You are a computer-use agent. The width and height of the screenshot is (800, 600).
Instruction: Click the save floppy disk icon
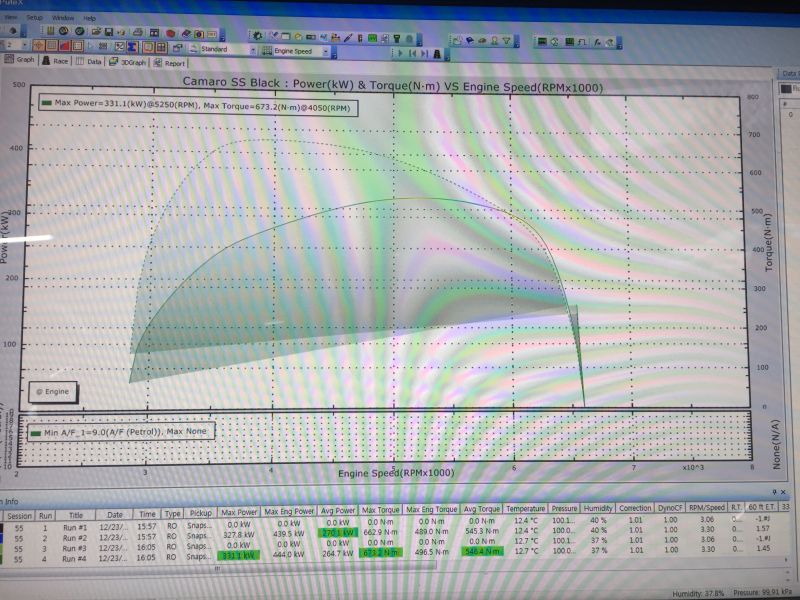coord(109,32)
